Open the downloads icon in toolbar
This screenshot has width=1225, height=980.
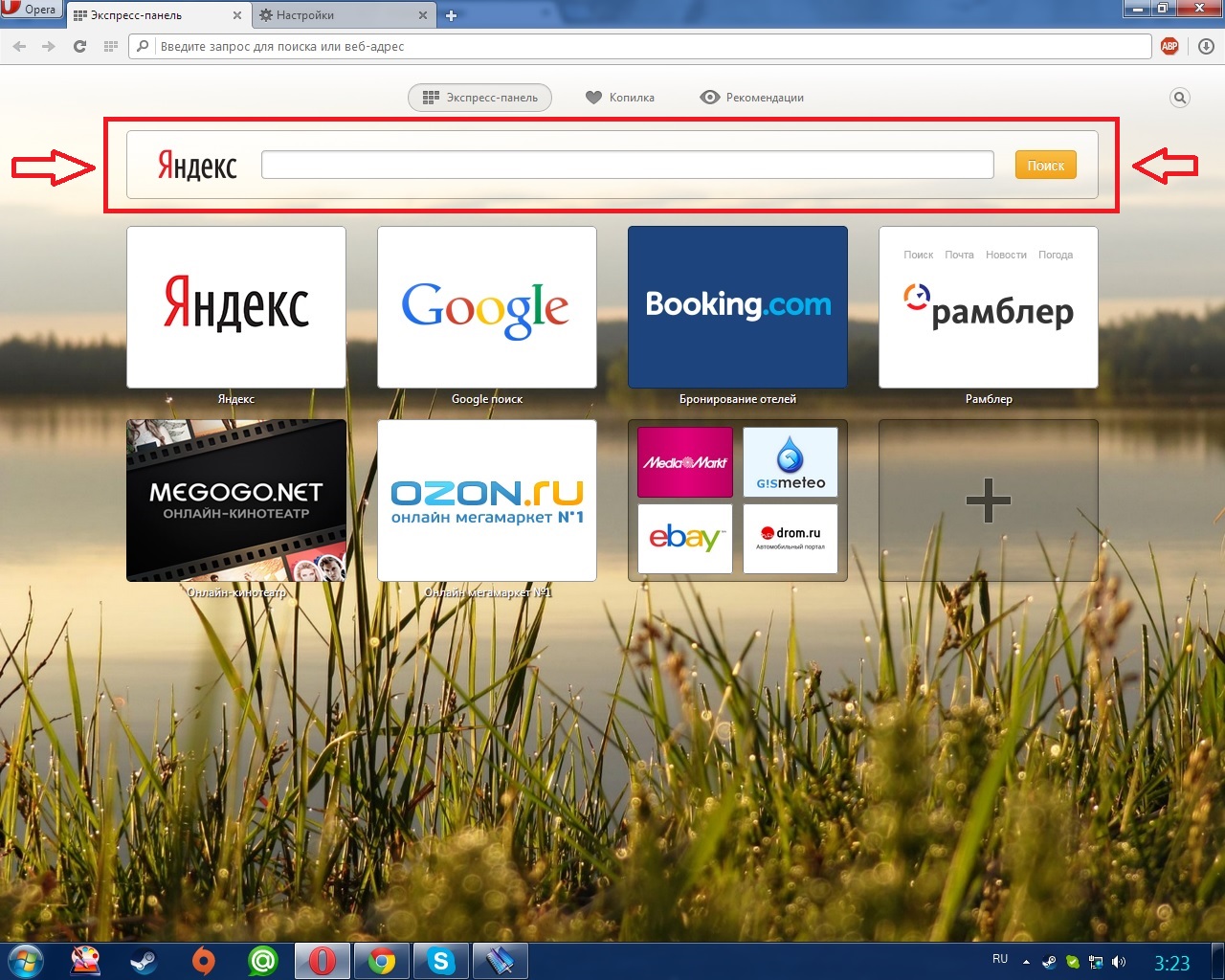pos(1206,46)
